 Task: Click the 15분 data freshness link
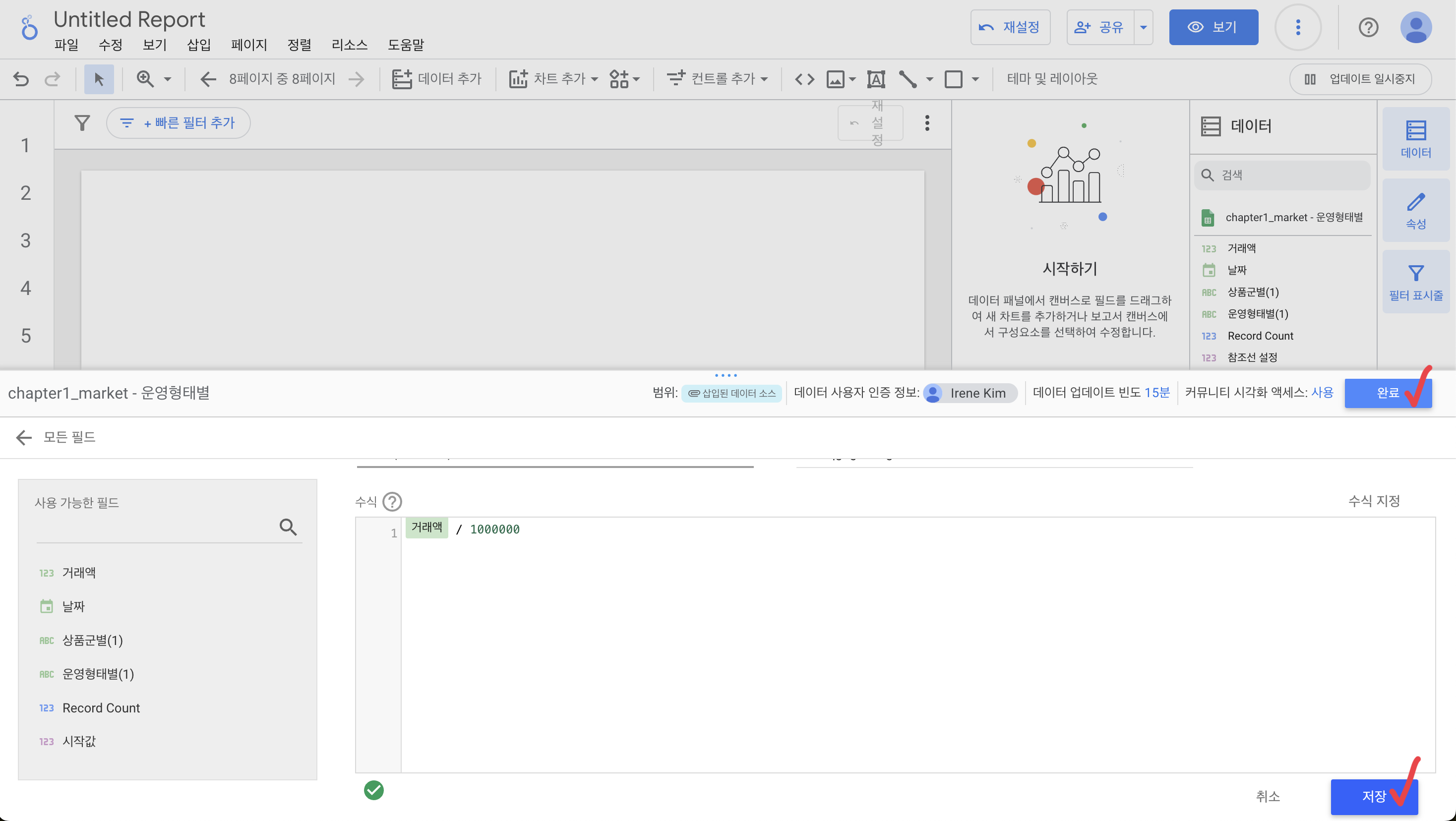point(1156,392)
